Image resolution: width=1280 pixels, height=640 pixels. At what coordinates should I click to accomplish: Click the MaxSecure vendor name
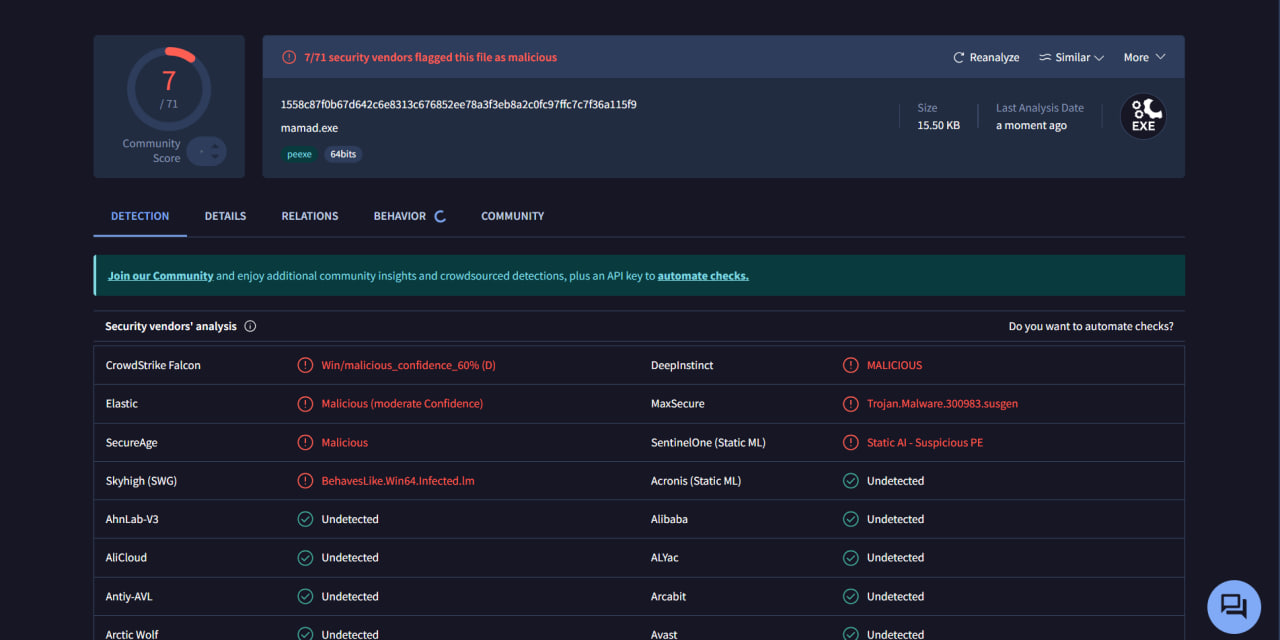click(678, 404)
